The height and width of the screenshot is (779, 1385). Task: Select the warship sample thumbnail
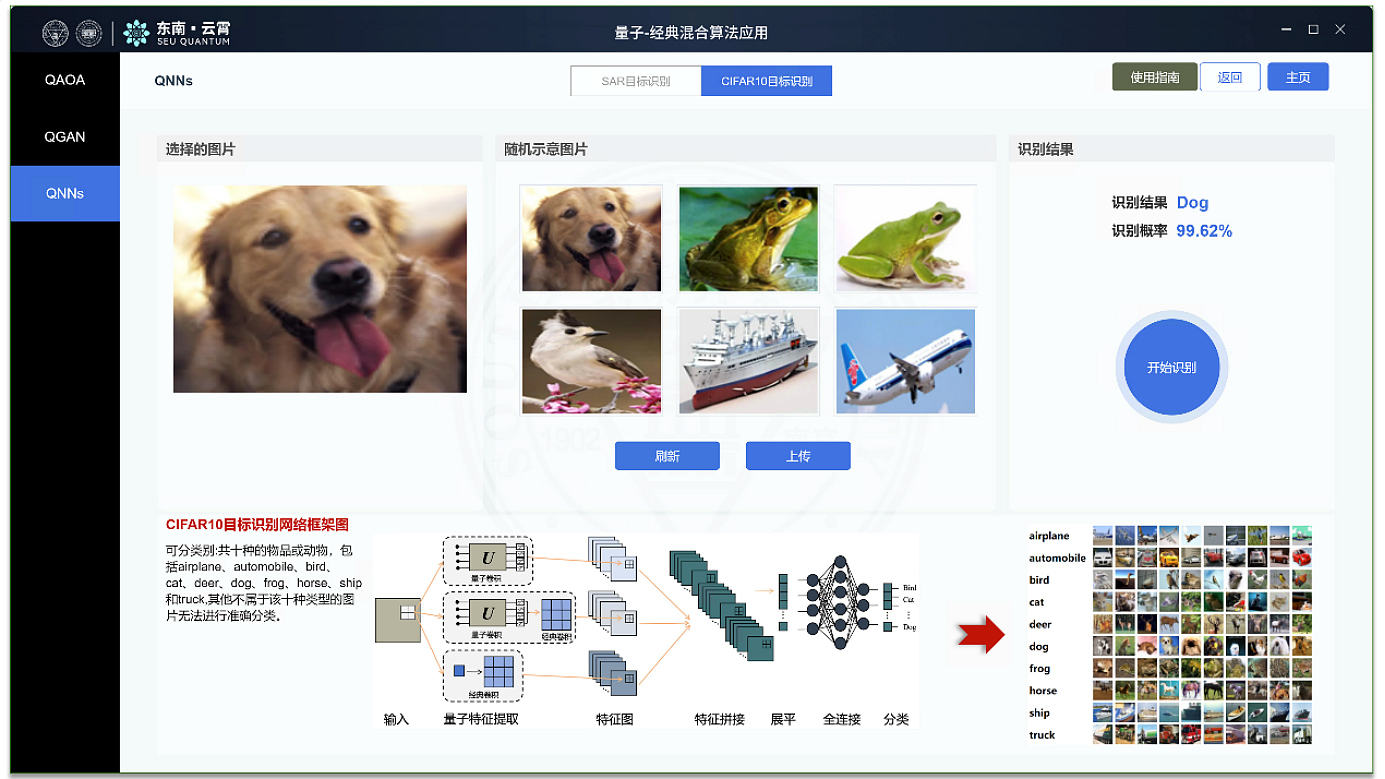pyautogui.click(x=748, y=360)
